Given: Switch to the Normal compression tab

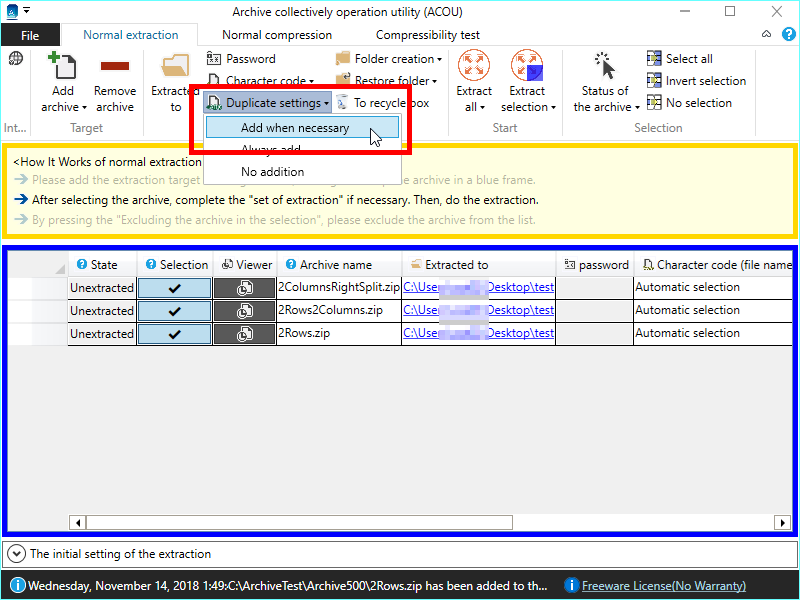Looking at the screenshot, I should (x=277, y=35).
